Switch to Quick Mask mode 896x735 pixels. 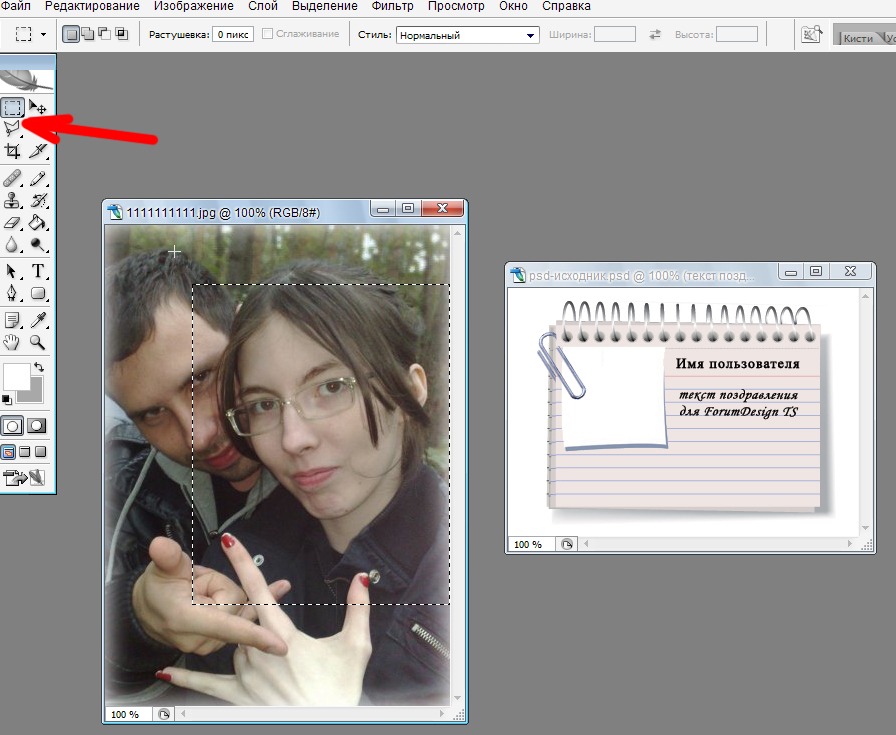[38, 425]
